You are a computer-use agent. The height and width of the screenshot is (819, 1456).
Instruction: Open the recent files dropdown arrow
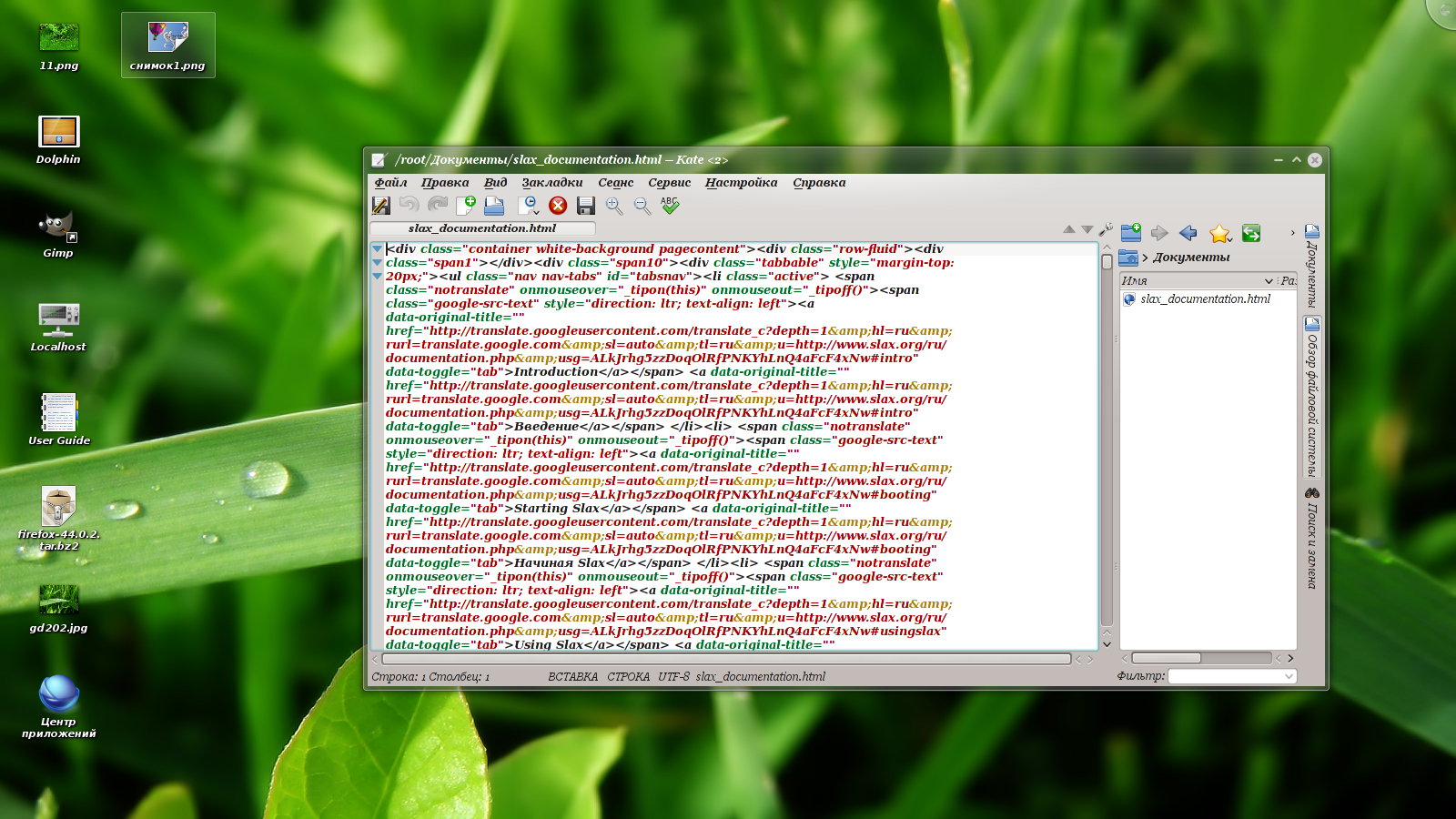click(536, 213)
